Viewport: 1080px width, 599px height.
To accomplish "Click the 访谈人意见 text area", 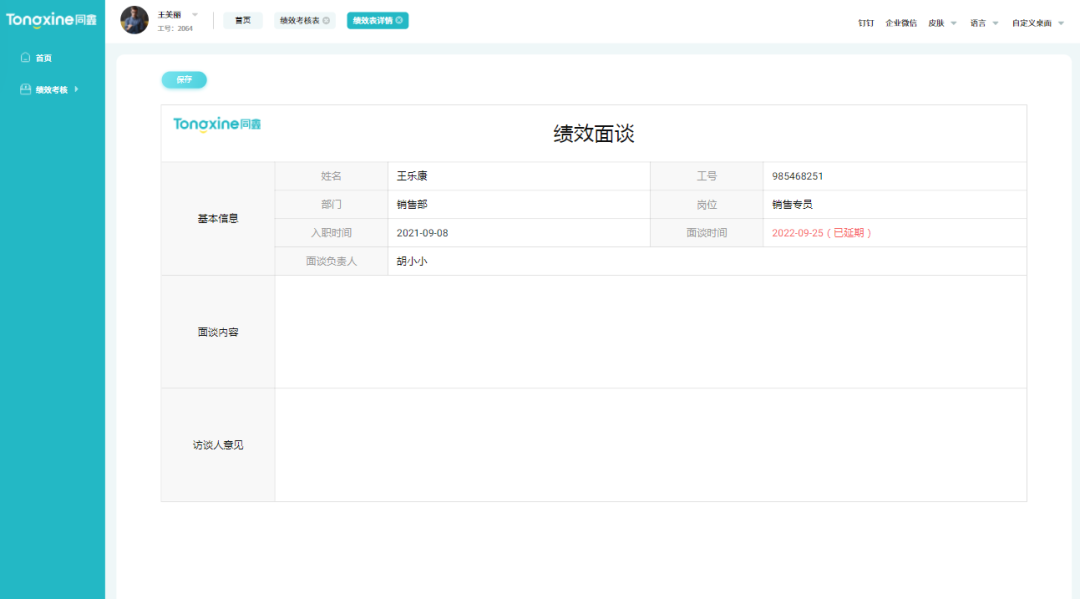I will [x=650, y=443].
